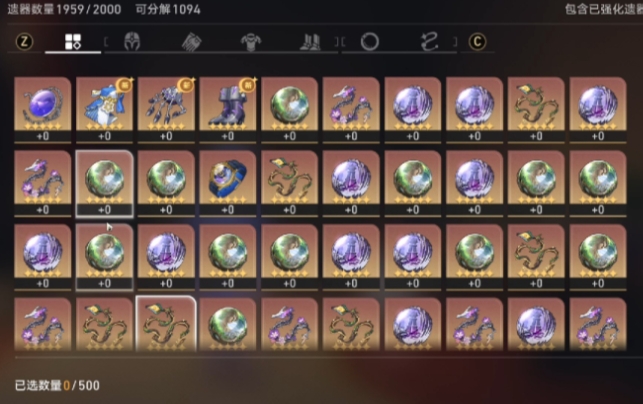
Task: Click the Z key previous-tab icon
Action: (24, 42)
